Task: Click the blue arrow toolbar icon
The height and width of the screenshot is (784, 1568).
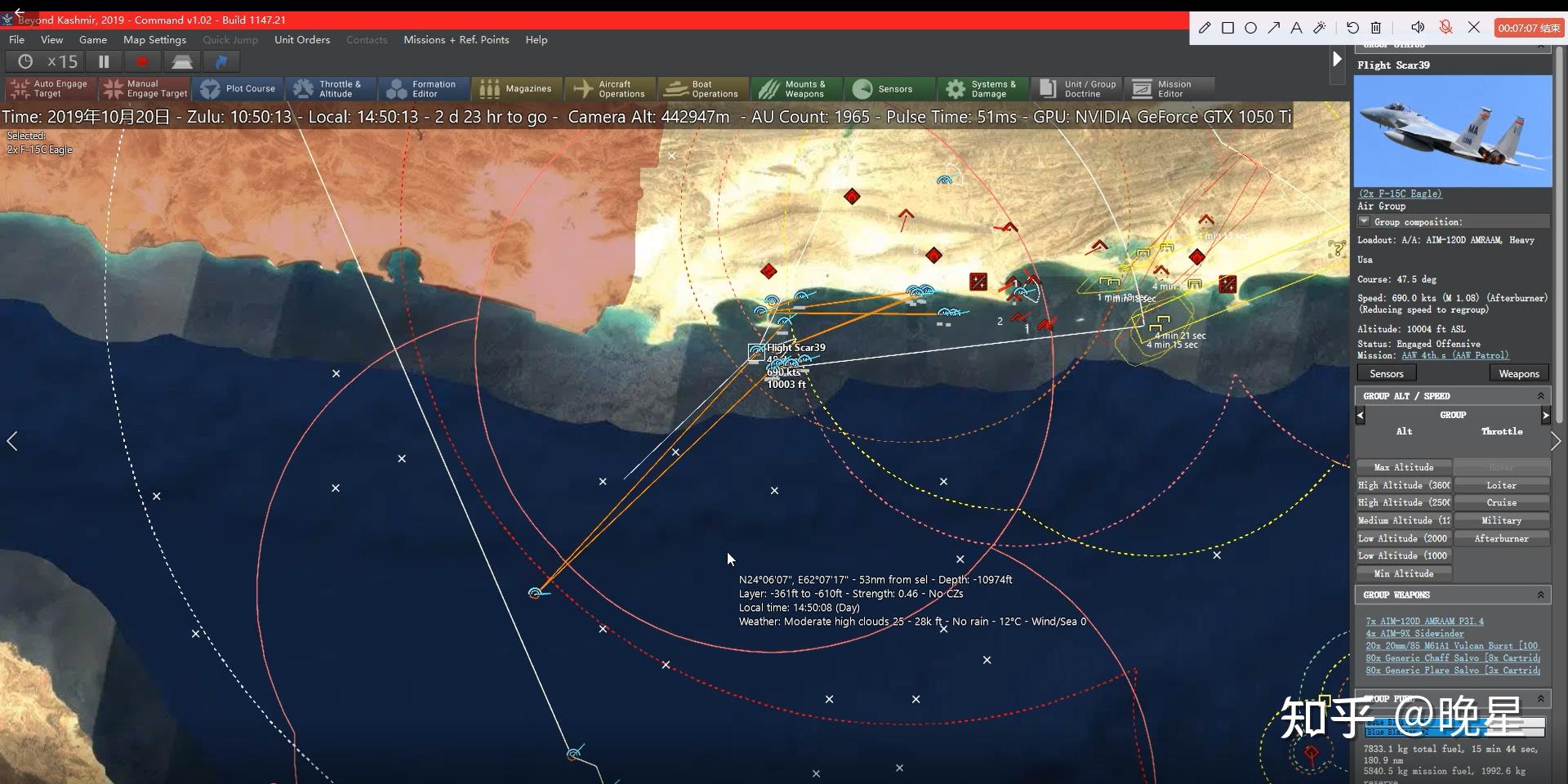Action: [x=220, y=61]
